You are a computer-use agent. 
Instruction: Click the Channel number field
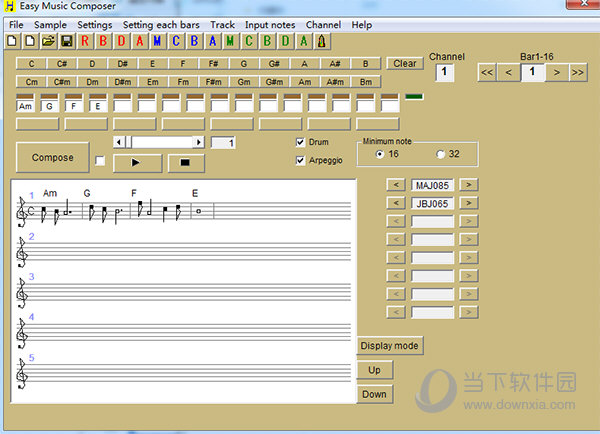click(x=444, y=72)
